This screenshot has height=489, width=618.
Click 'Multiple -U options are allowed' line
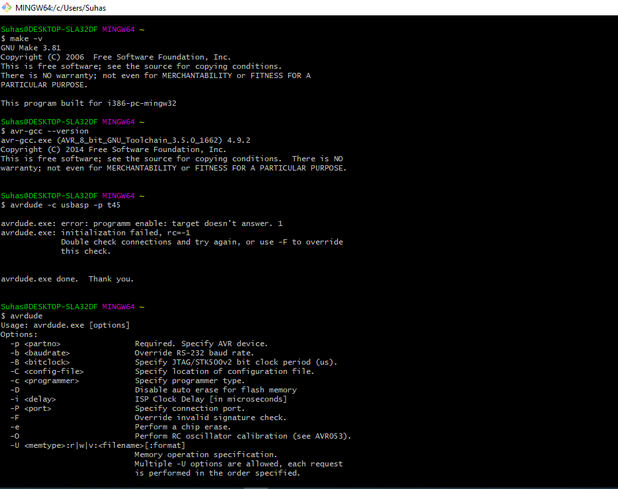[x=238, y=464]
